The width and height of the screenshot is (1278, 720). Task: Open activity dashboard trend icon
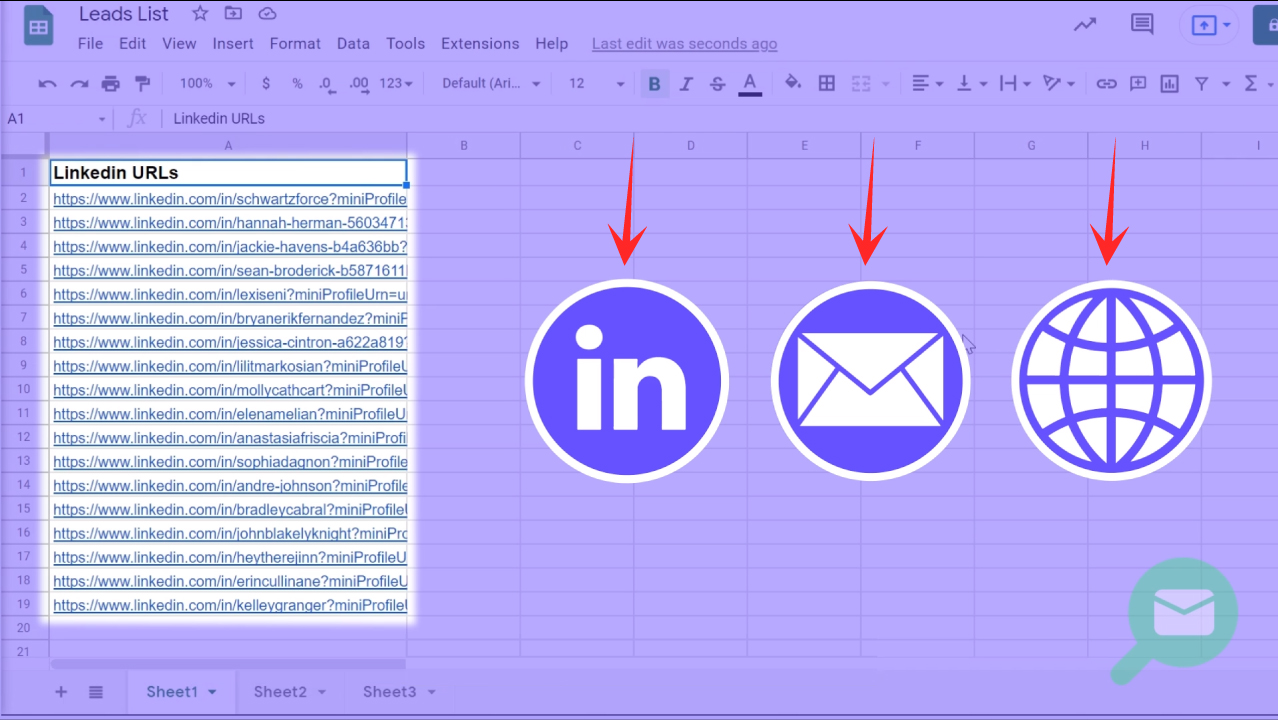[x=1085, y=25]
